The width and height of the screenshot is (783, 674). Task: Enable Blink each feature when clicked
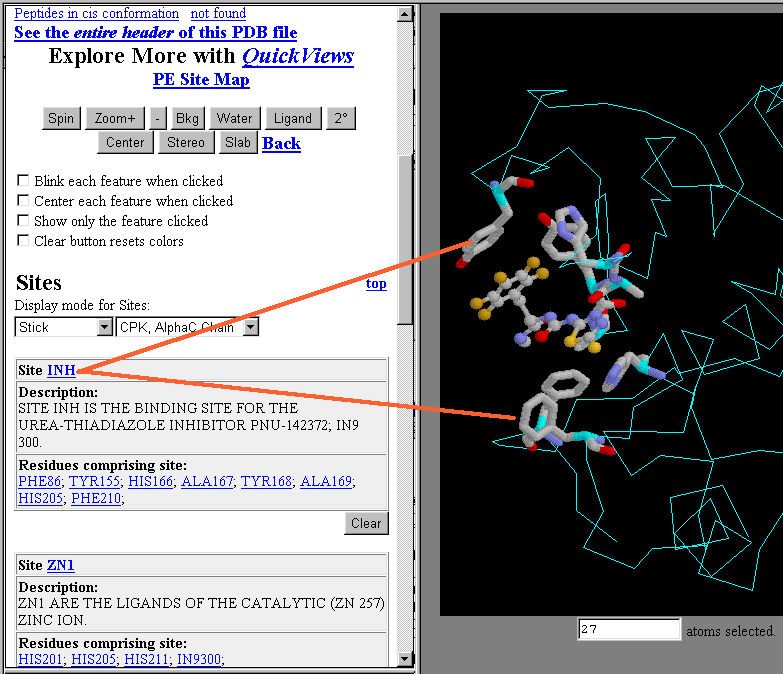click(x=23, y=181)
